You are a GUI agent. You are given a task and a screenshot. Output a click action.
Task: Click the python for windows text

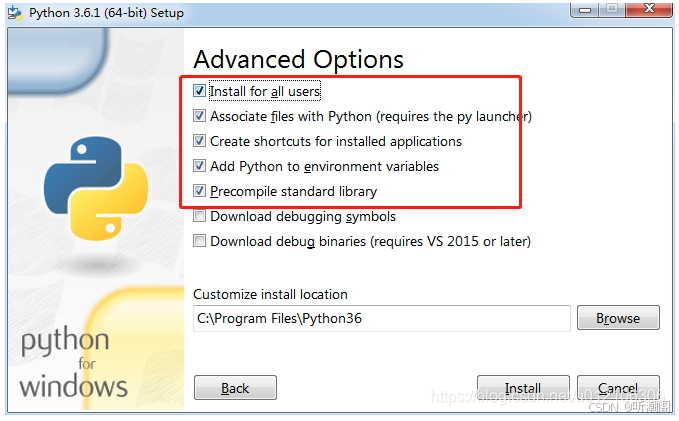click(73, 363)
